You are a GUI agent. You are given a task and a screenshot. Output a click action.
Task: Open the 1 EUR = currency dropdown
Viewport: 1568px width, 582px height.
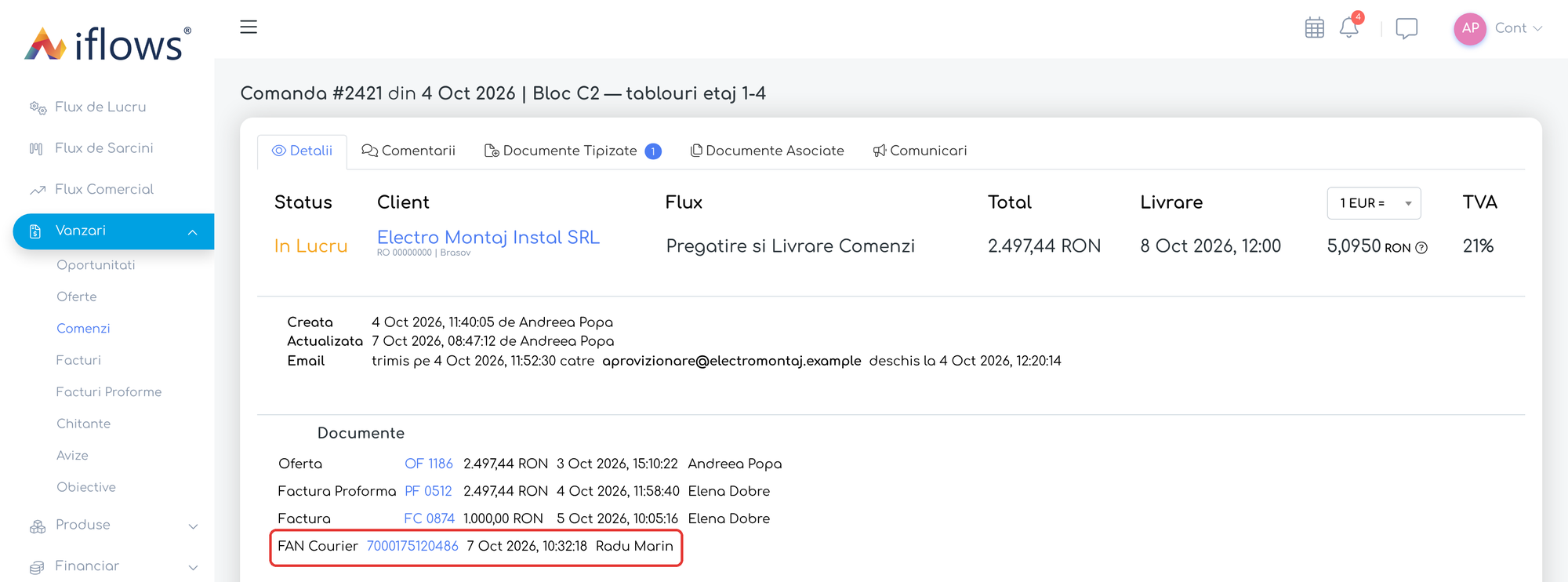point(1374,203)
